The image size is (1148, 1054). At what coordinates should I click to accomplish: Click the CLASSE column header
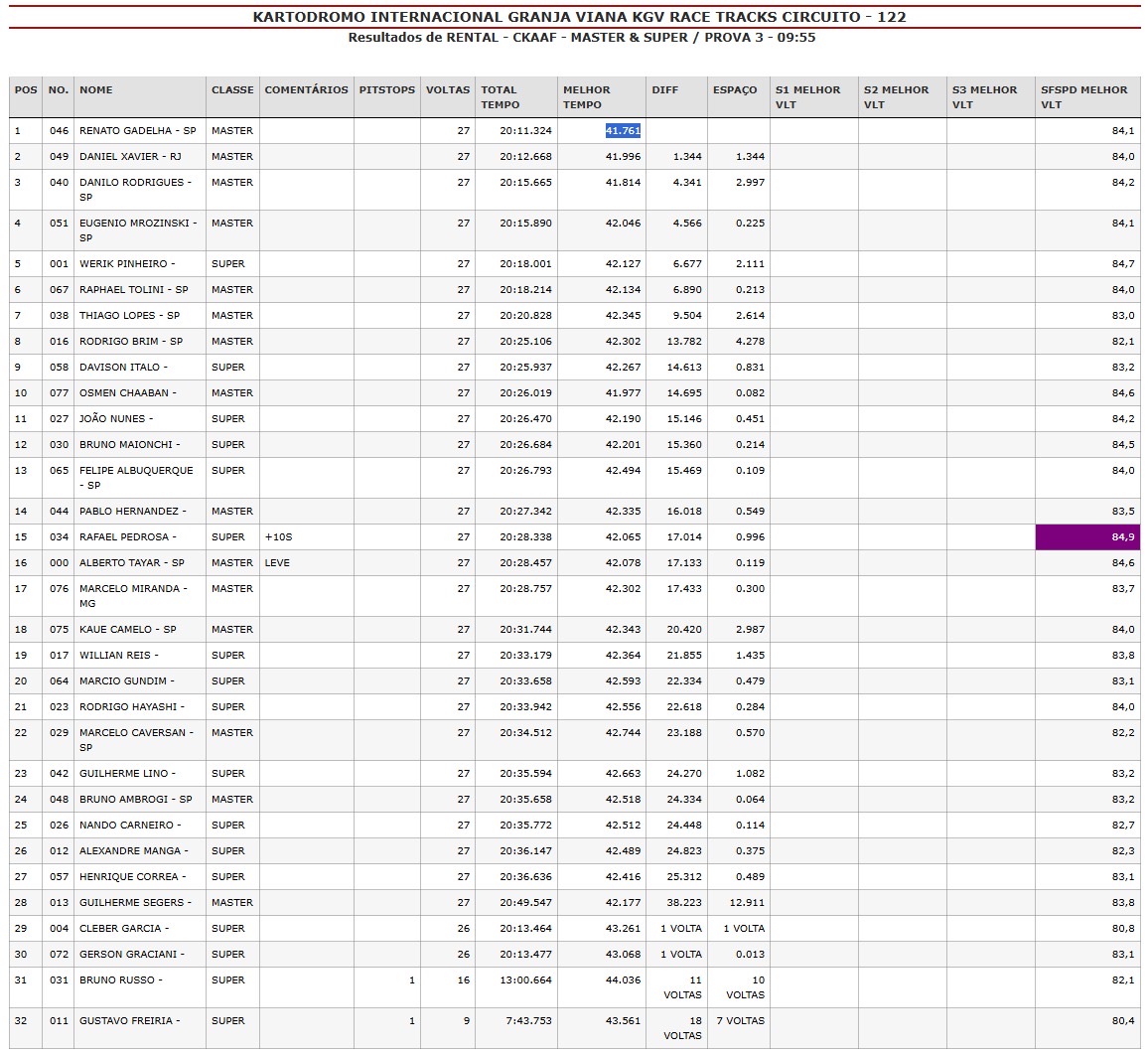coord(232,89)
